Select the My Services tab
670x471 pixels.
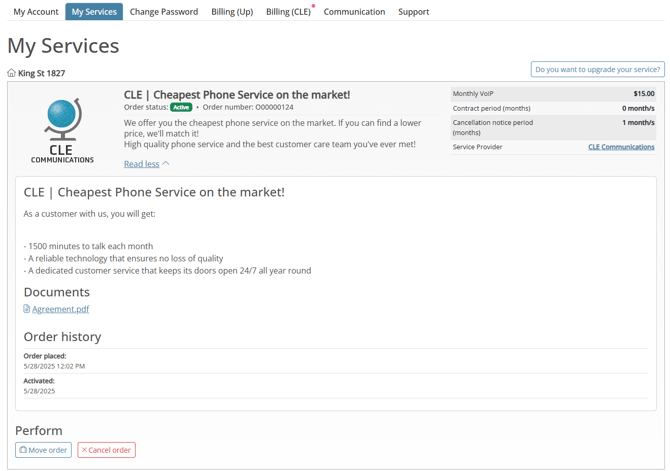point(94,12)
